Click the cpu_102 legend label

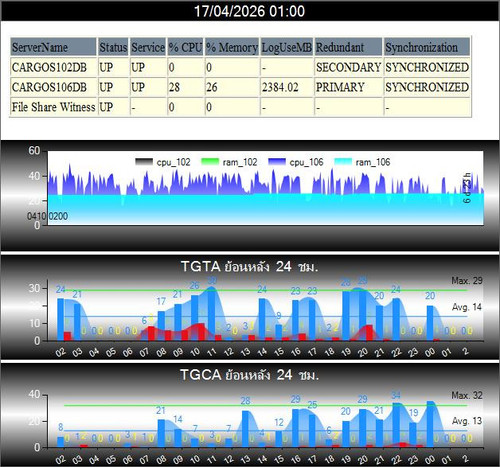click(x=173, y=162)
